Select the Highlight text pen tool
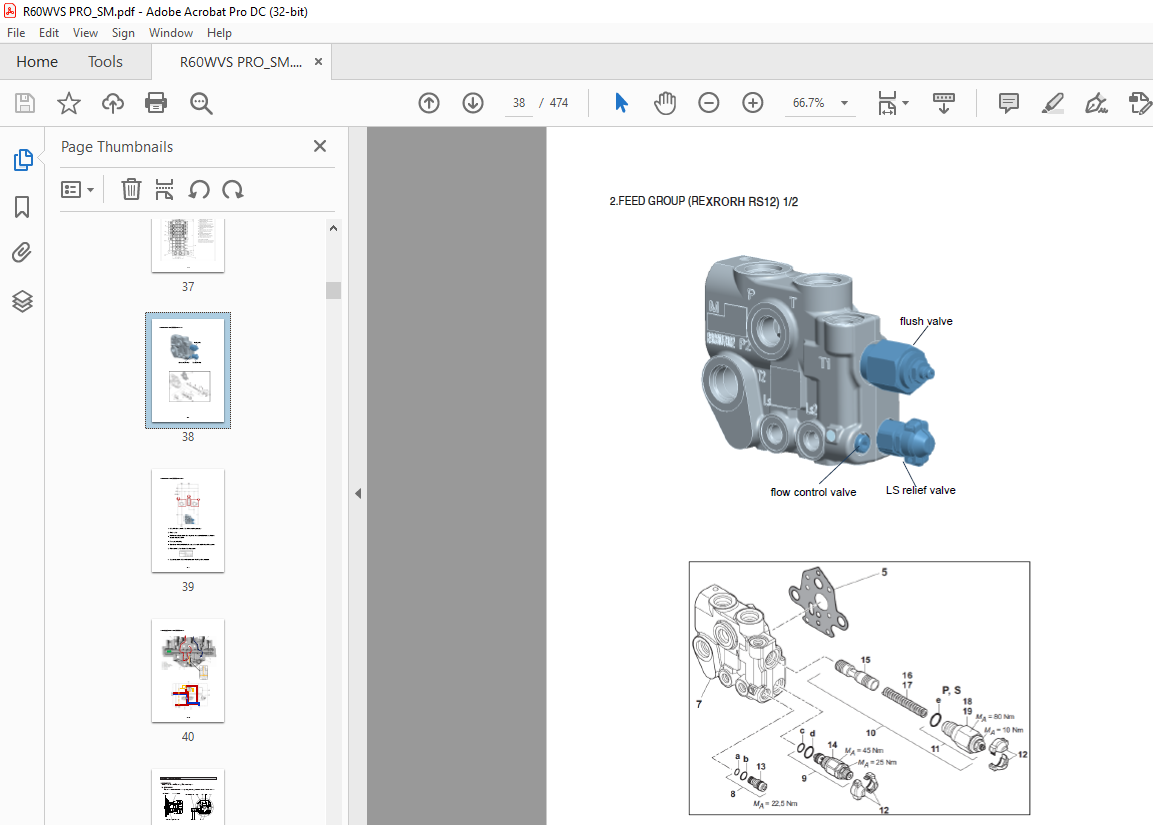Image resolution: width=1153 pixels, height=825 pixels. pyautogui.click(x=1052, y=103)
